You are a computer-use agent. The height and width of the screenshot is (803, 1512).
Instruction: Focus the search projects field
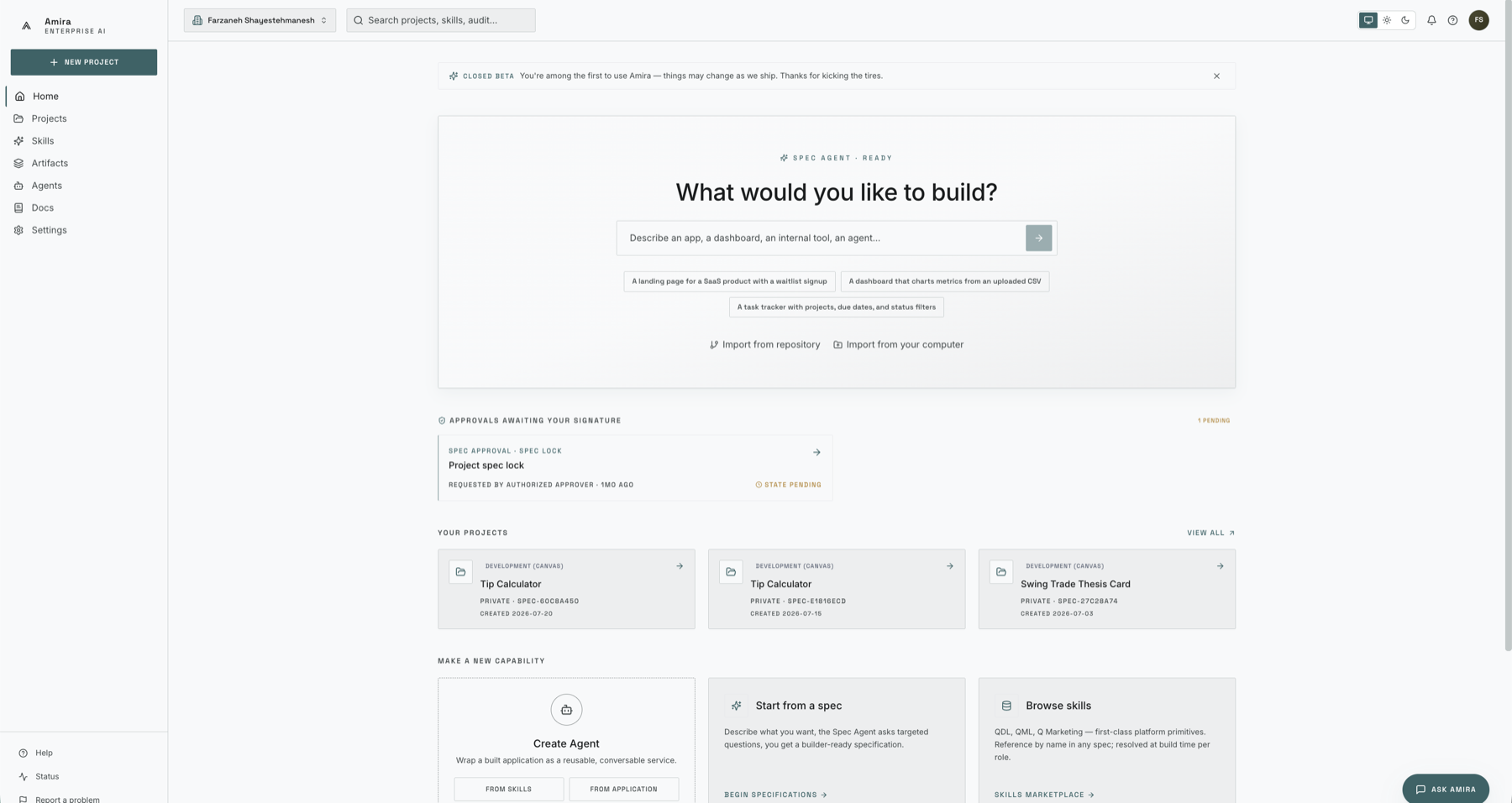coord(441,20)
